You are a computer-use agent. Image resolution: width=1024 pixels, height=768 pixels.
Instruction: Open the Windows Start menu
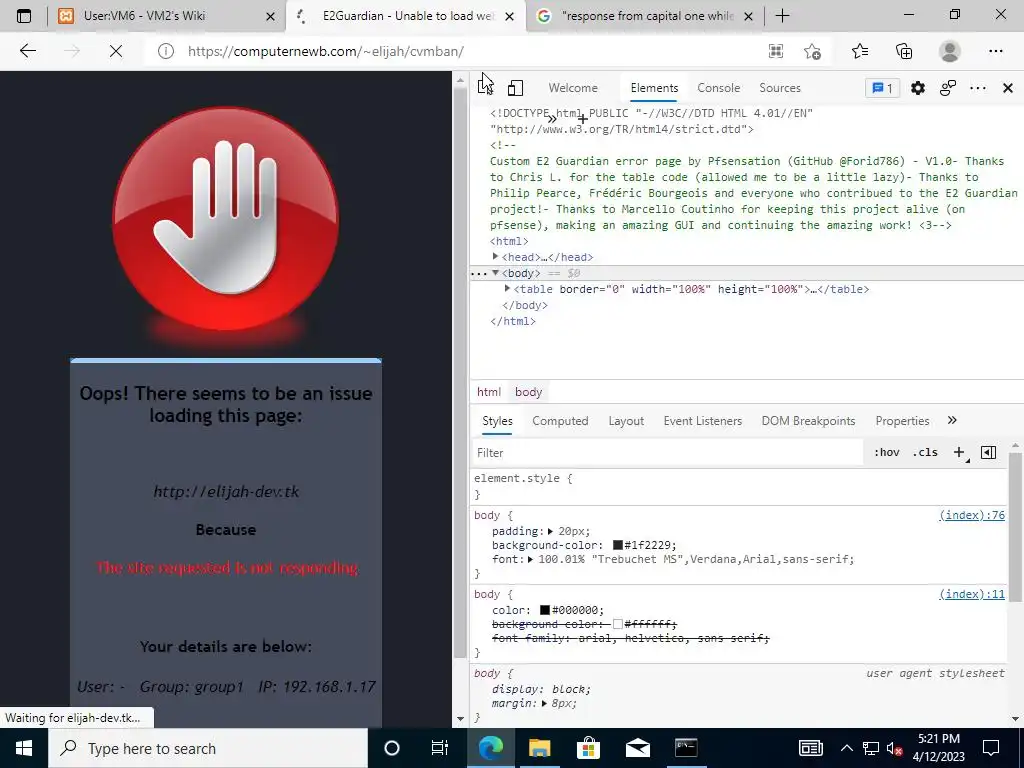click(x=24, y=748)
